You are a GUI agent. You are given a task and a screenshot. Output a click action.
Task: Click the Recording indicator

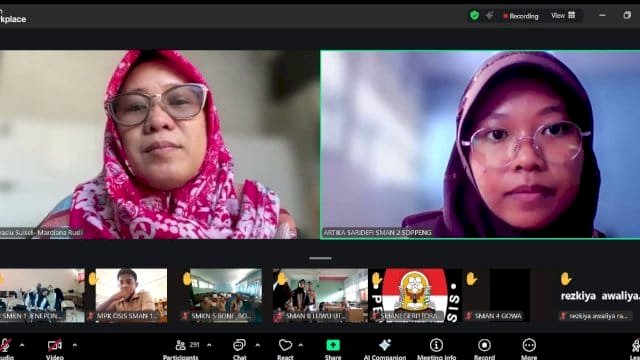pos(521,16)
